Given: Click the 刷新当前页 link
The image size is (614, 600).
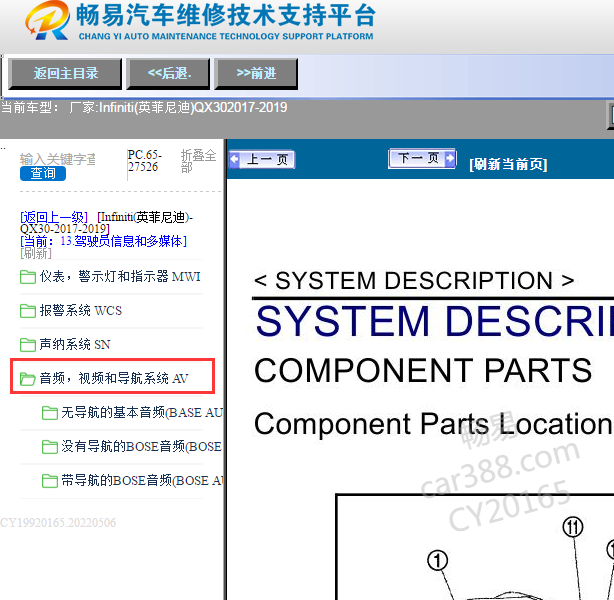Looking at the screenshot, I should (x=508, y=164).
